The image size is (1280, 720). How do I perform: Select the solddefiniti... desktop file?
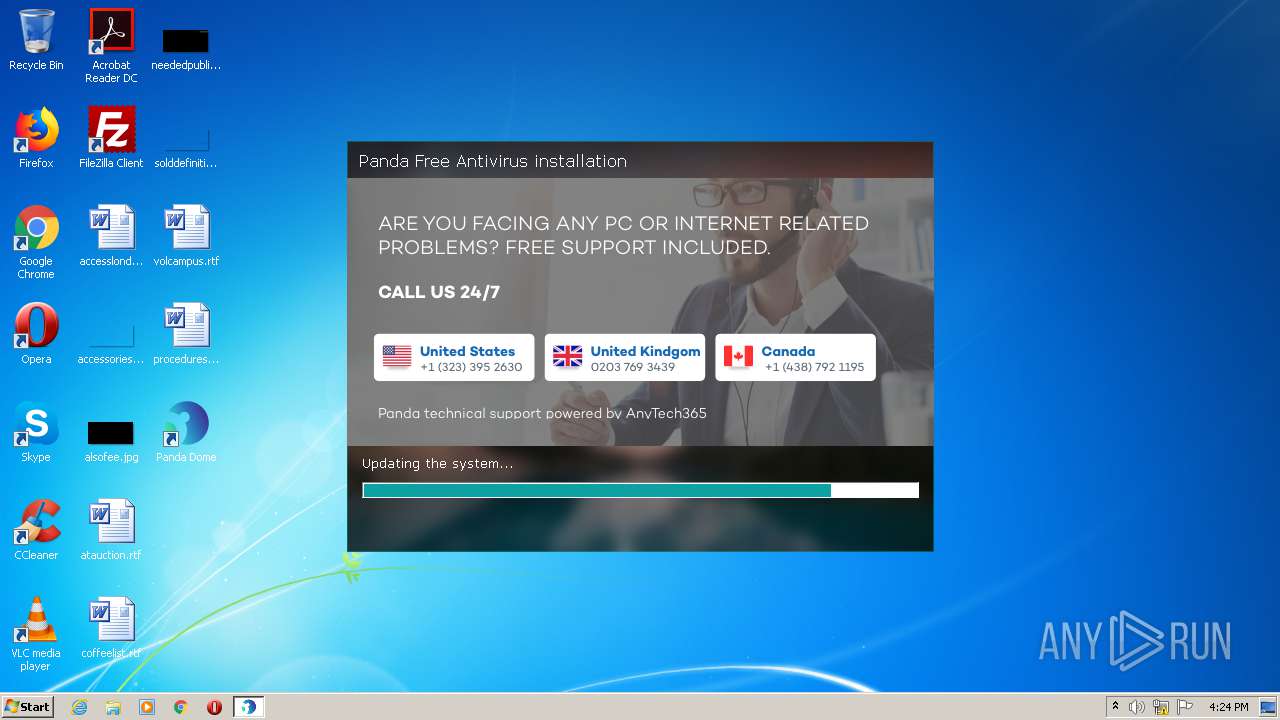click(x=186, y=146)
